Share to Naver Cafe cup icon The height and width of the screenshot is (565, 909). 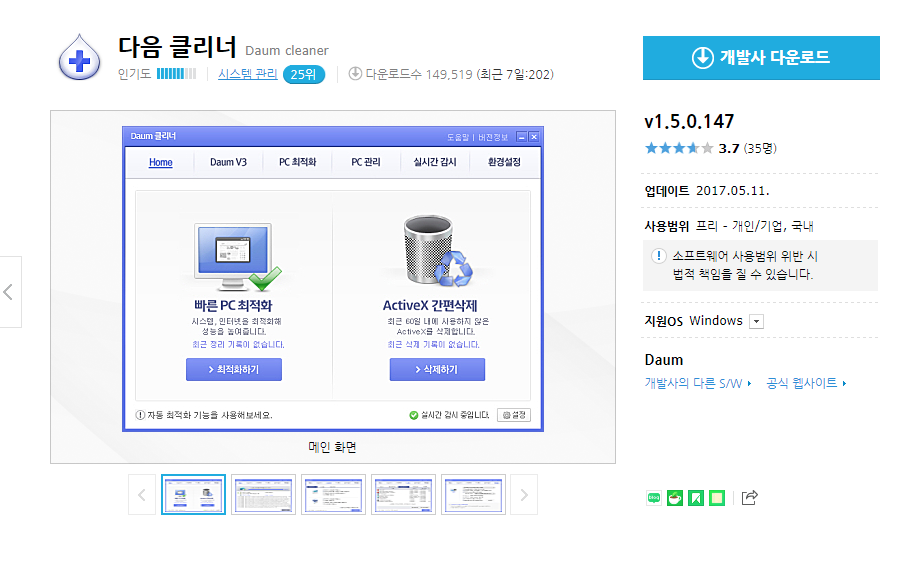(675, 498)
